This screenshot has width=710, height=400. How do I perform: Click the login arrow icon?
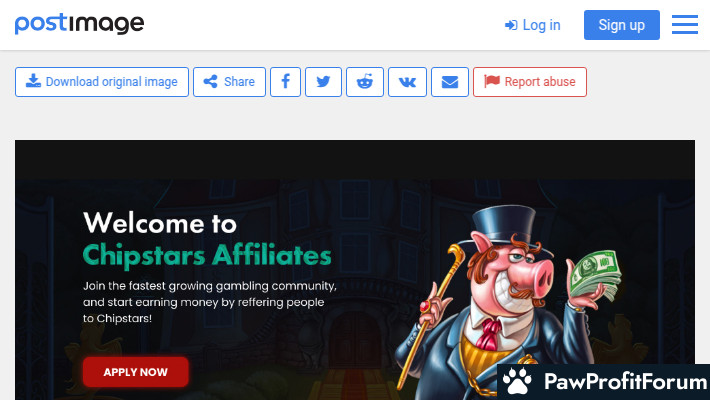pos(511,25)
